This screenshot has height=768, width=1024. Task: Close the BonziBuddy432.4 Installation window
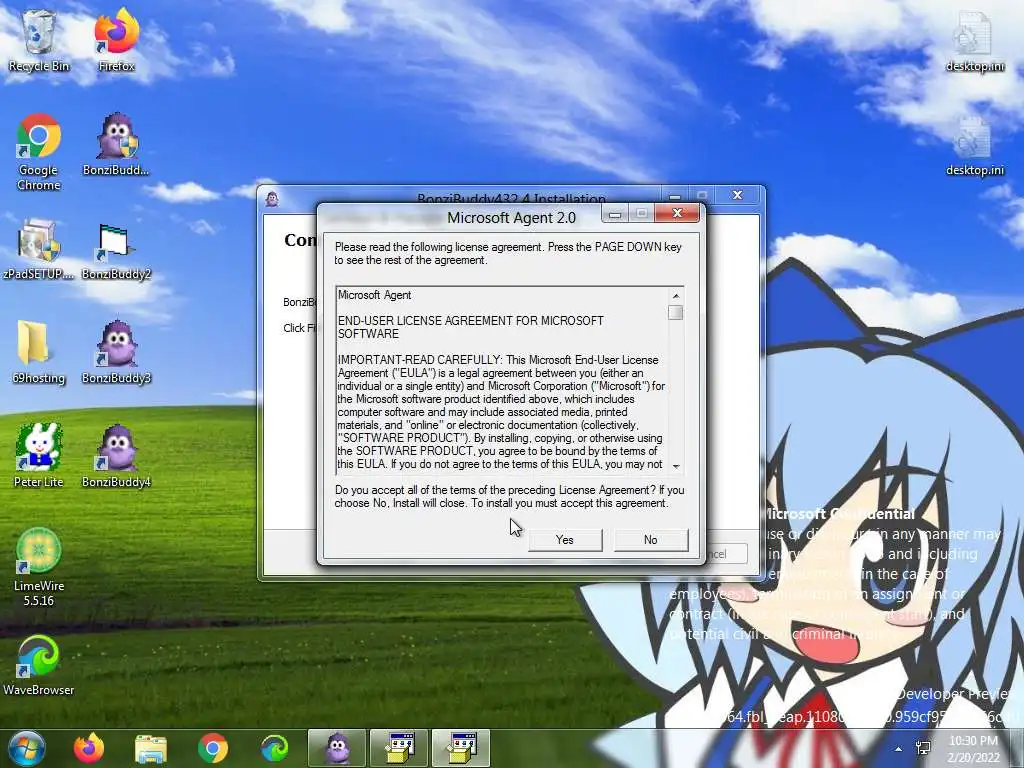point(737,195)
